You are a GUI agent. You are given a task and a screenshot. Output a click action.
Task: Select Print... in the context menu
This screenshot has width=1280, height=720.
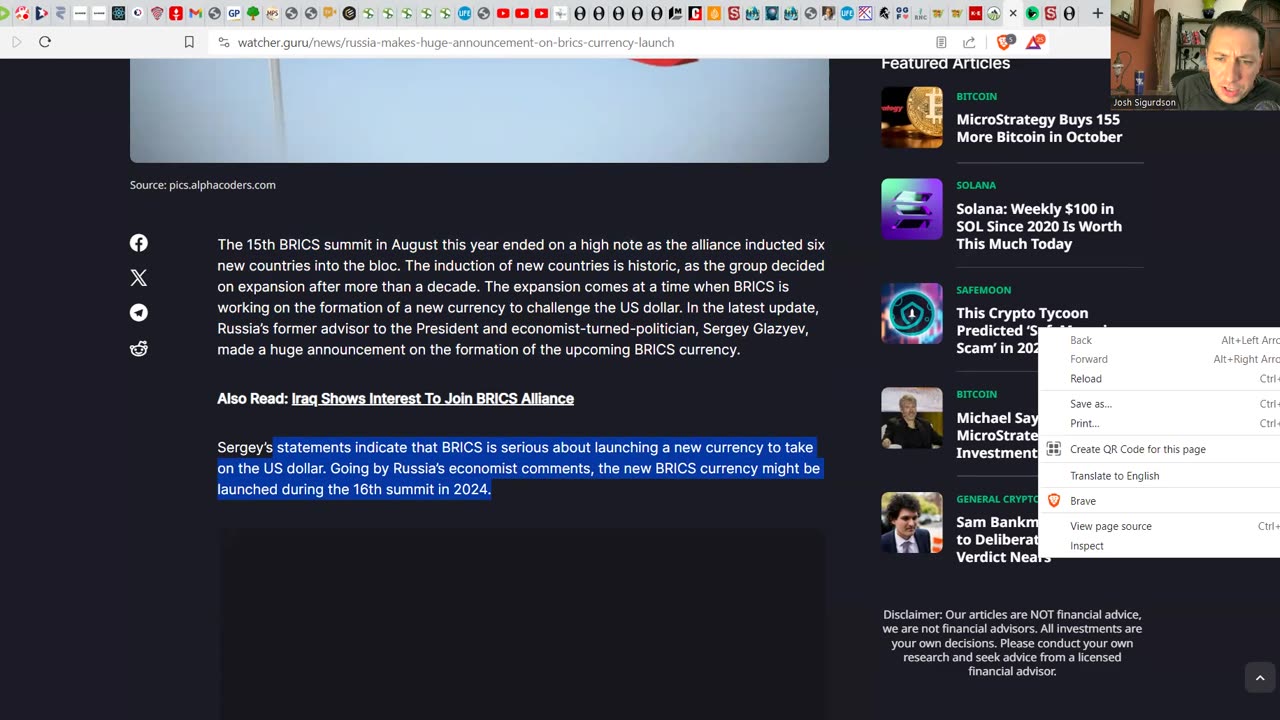(1159, 424)
